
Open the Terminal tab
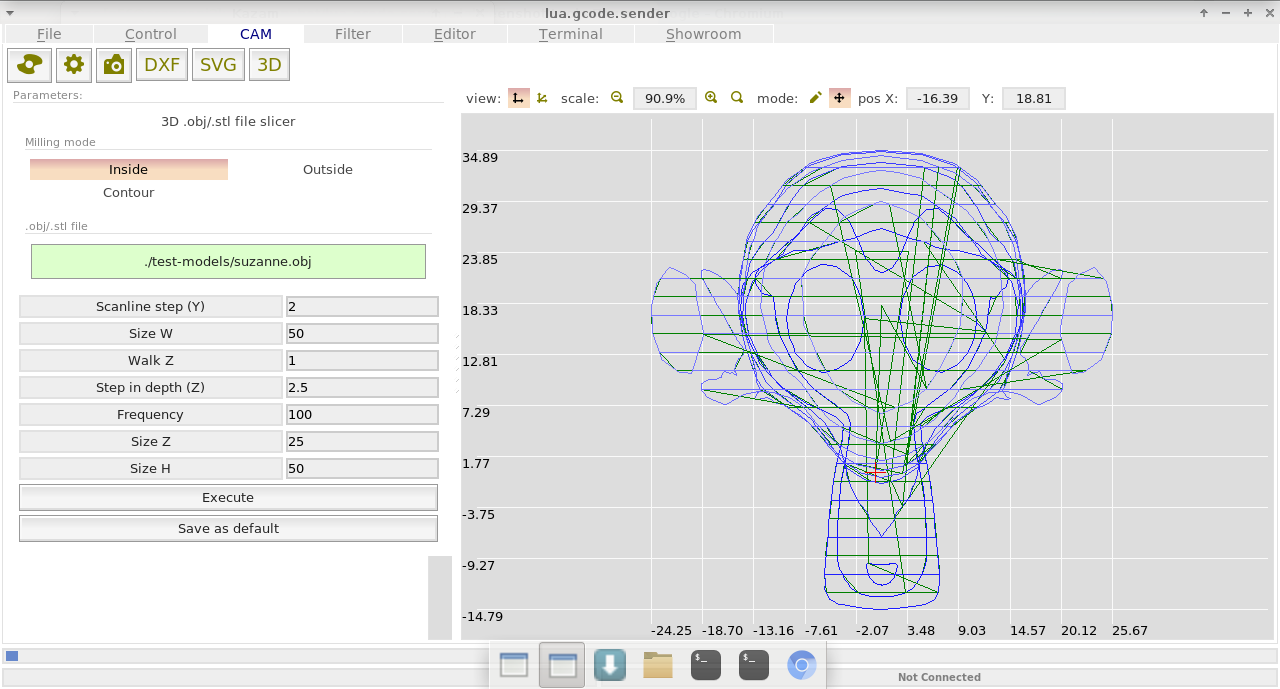(x=571, y=34)
